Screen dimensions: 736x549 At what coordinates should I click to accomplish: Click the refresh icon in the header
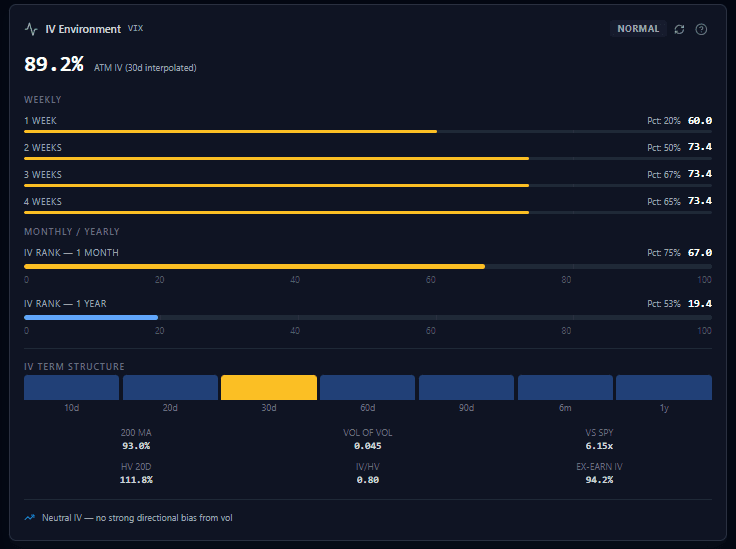point(679,29)
